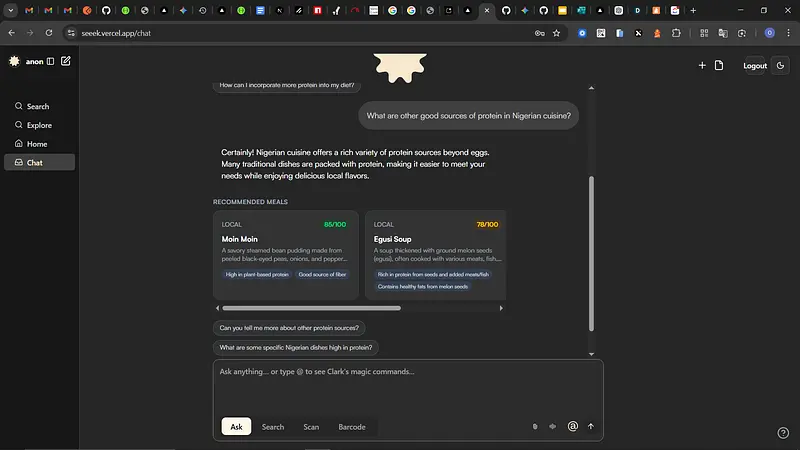Toggle dark mode with the moon icon
This screenshot has height=450, width=800.
click(781, 66)
